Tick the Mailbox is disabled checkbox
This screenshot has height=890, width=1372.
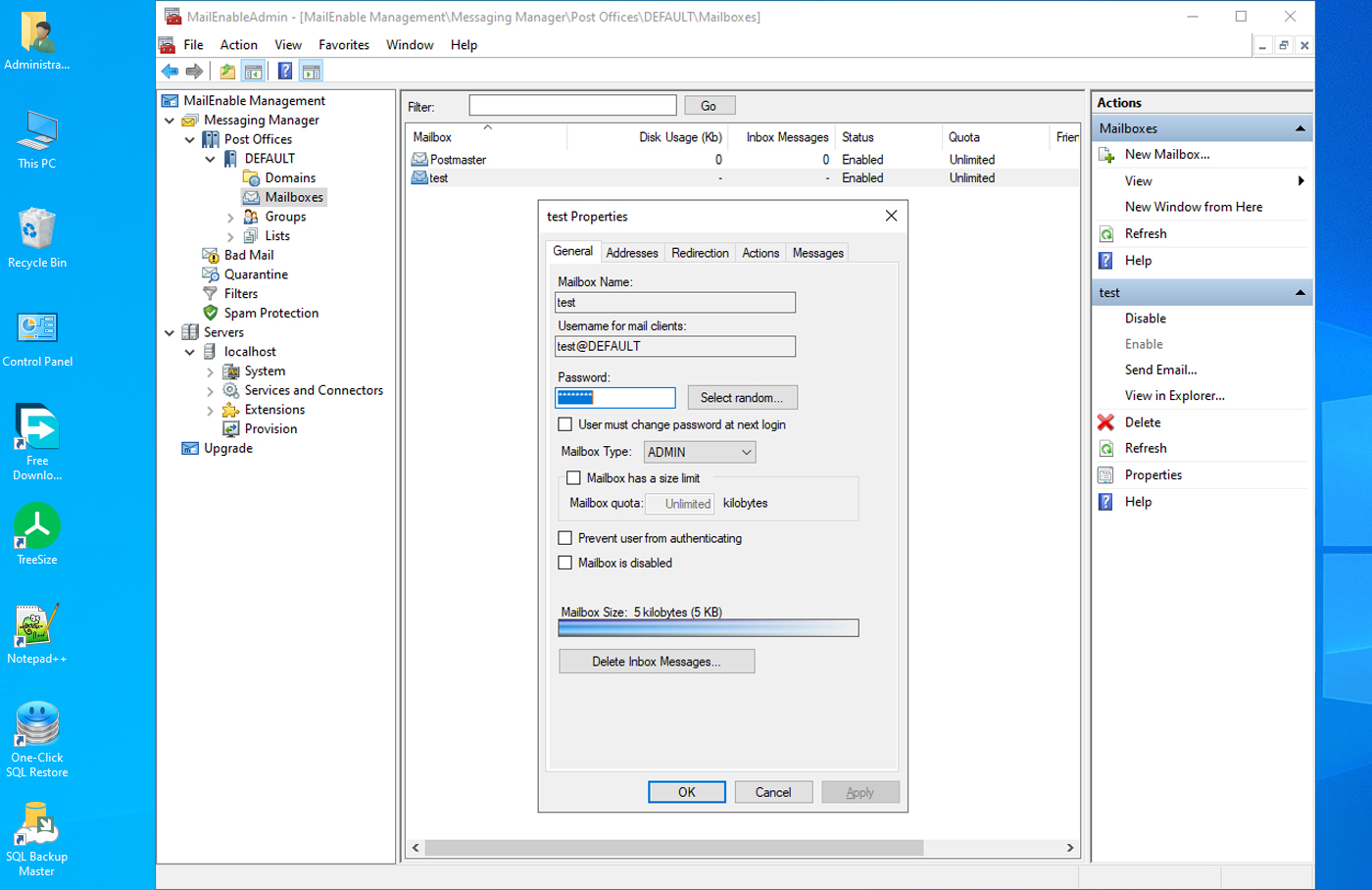565,563
